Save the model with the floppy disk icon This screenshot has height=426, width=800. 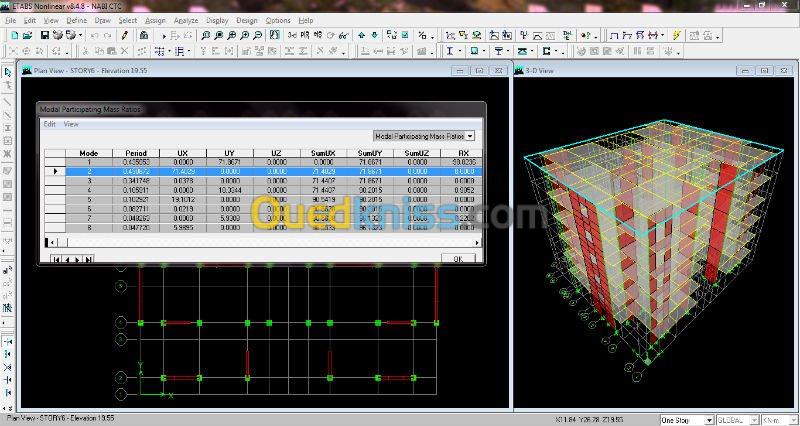45,35
